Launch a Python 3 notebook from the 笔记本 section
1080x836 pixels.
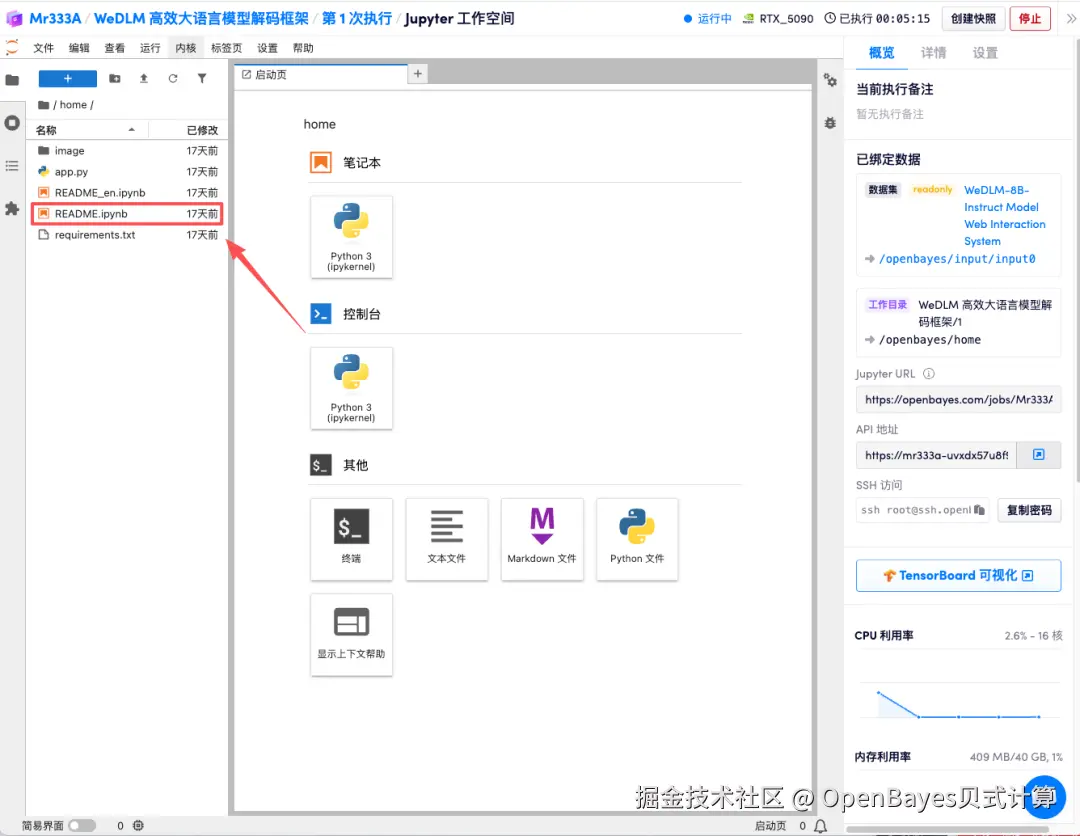351,237
